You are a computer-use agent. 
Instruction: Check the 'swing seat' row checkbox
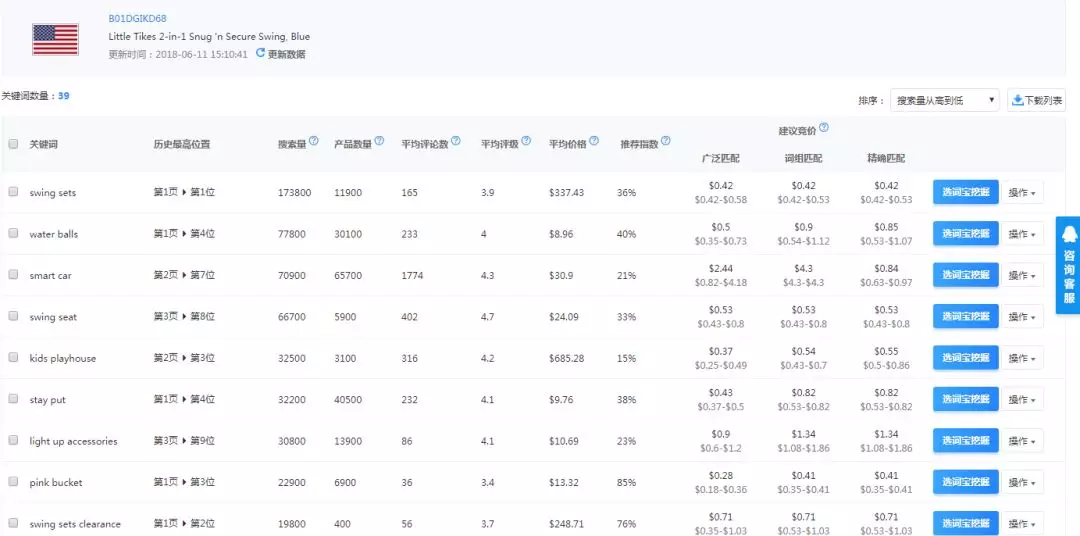point(13,316)
